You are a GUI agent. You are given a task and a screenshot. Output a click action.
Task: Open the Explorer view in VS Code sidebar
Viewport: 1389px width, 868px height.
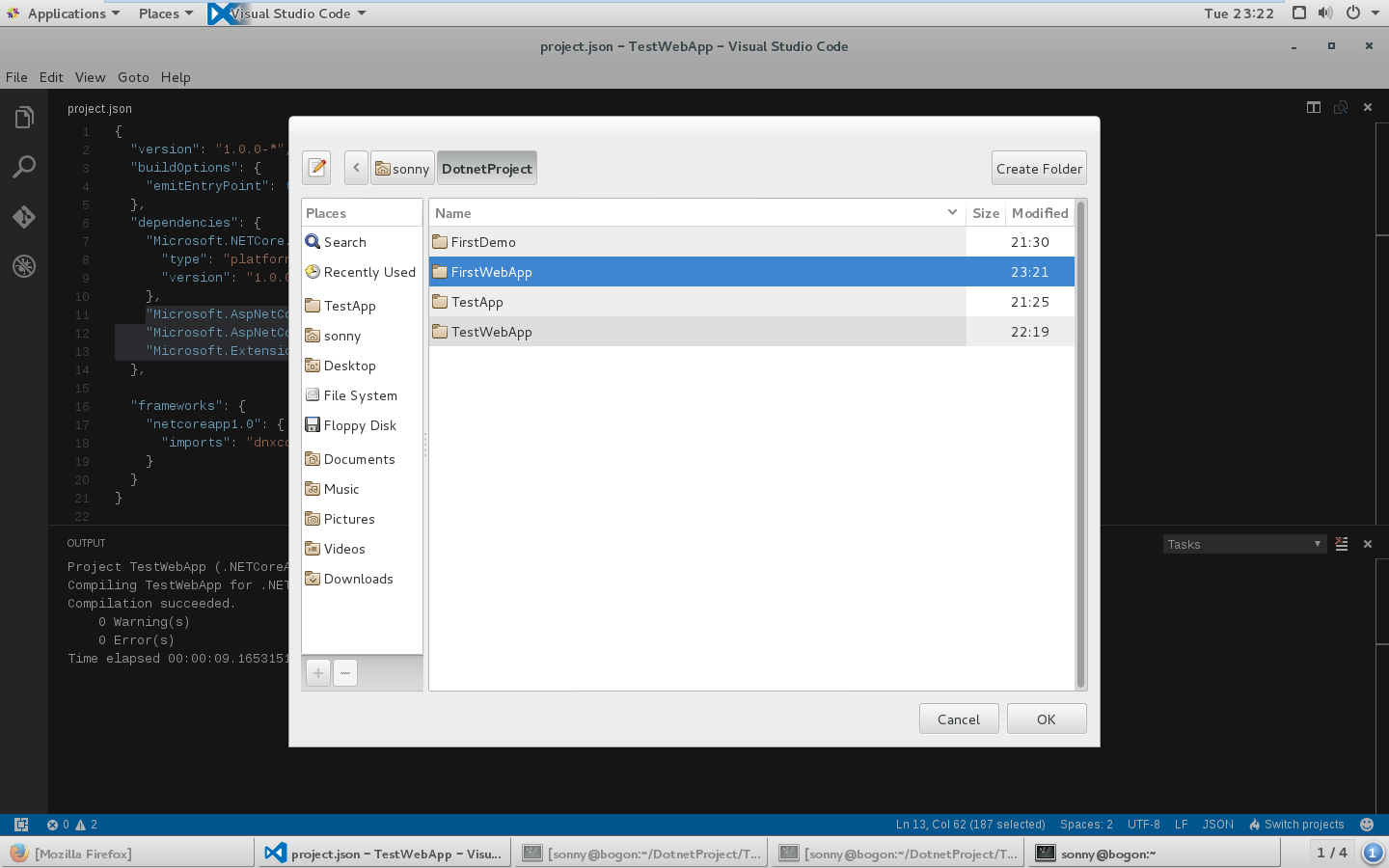(24, 118)
